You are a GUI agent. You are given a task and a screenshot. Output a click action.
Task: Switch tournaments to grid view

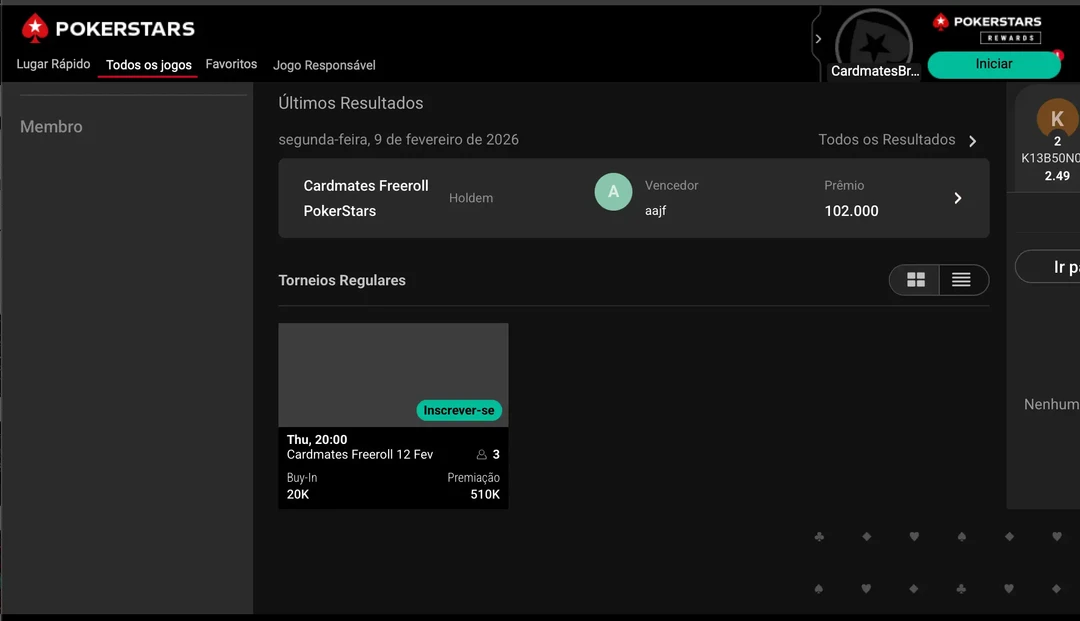[x=915, y=280]
